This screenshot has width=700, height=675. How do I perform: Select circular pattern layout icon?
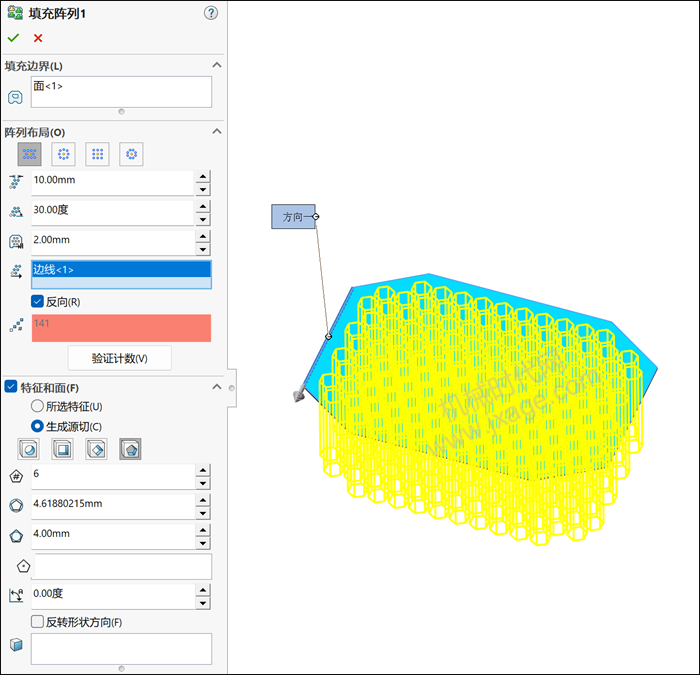(63, 154)
